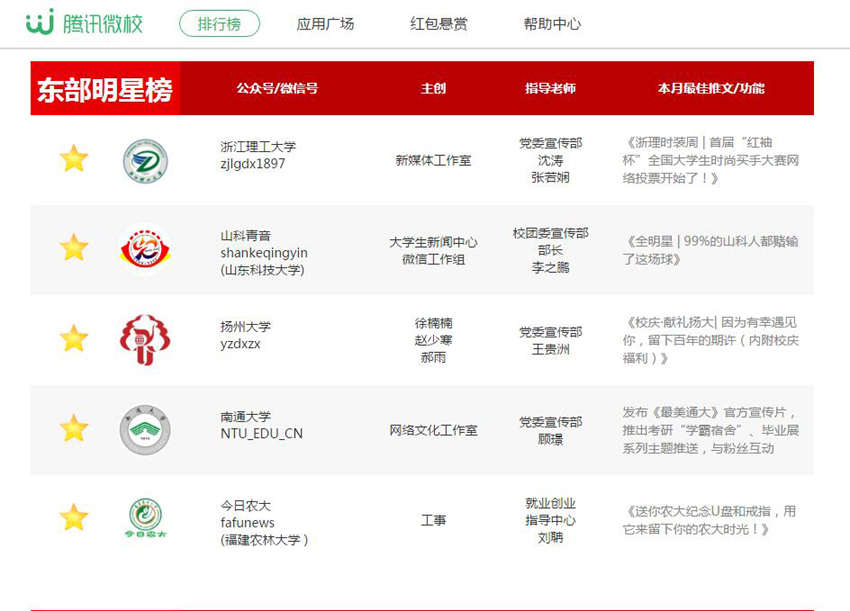Screen dimensions: 850x611
Task: Select the 浙江理工大学 account name
Action: [x=258, y=146]
